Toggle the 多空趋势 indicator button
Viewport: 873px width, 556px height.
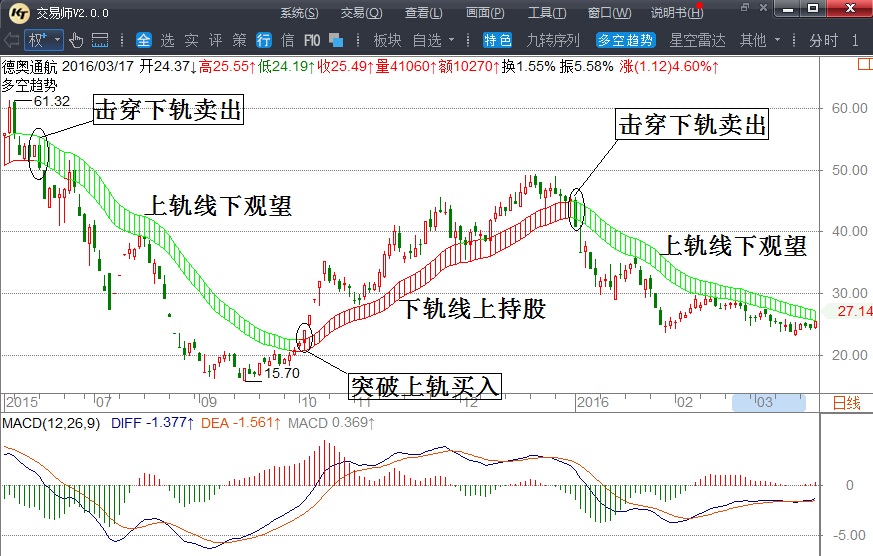(625, 40)
